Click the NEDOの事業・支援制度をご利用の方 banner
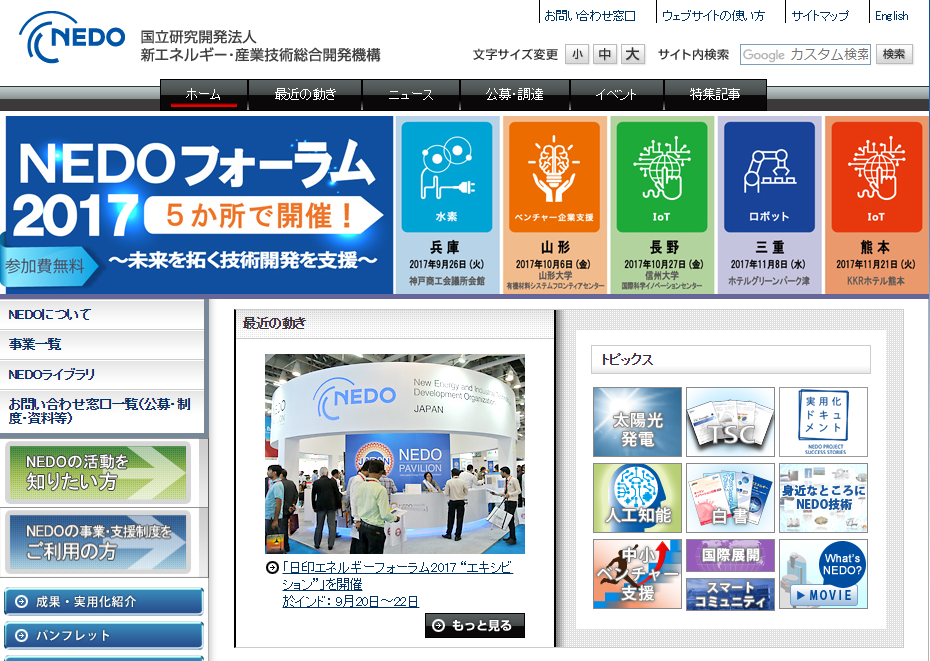This screenshot has width=930, height=661. click(98, 542)
